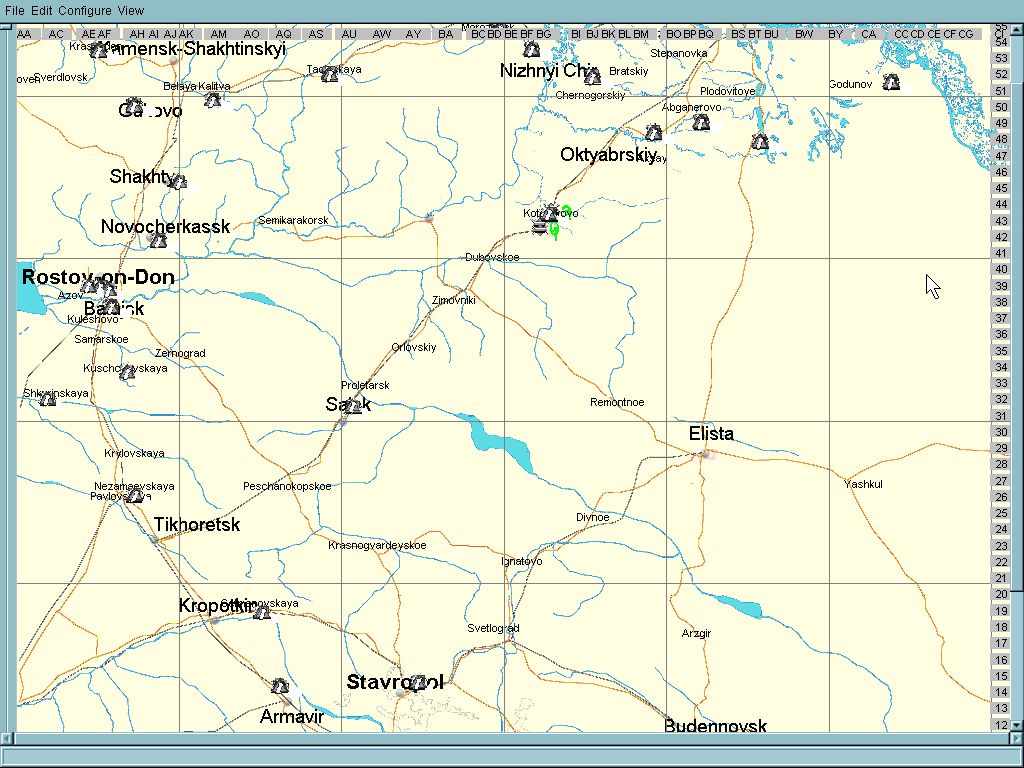
Task: Select the bell marker at Belaya Kalitva
Action: tap(212, 100)
